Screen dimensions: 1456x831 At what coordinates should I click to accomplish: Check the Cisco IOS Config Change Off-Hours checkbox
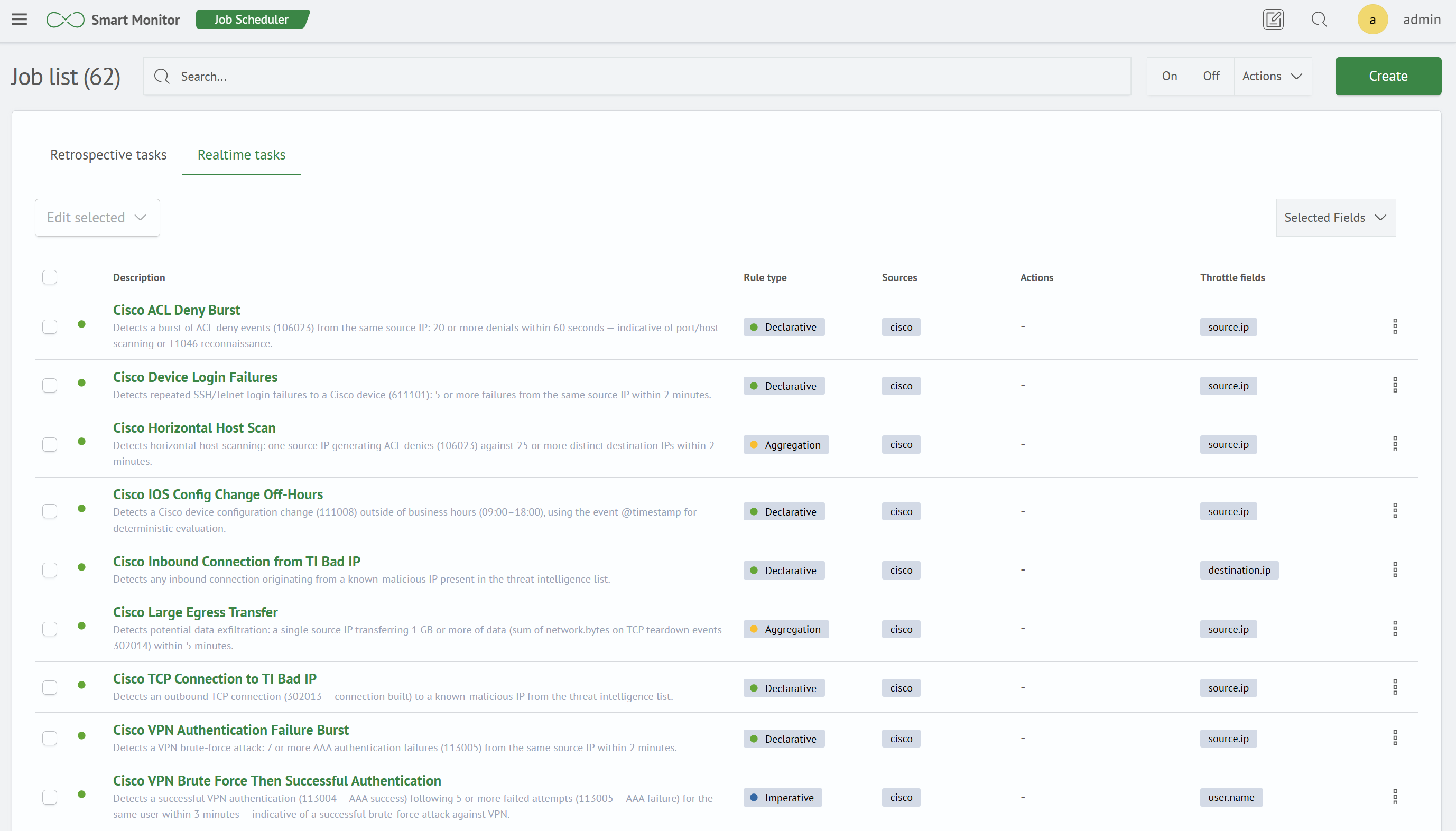tap(50, 511)
